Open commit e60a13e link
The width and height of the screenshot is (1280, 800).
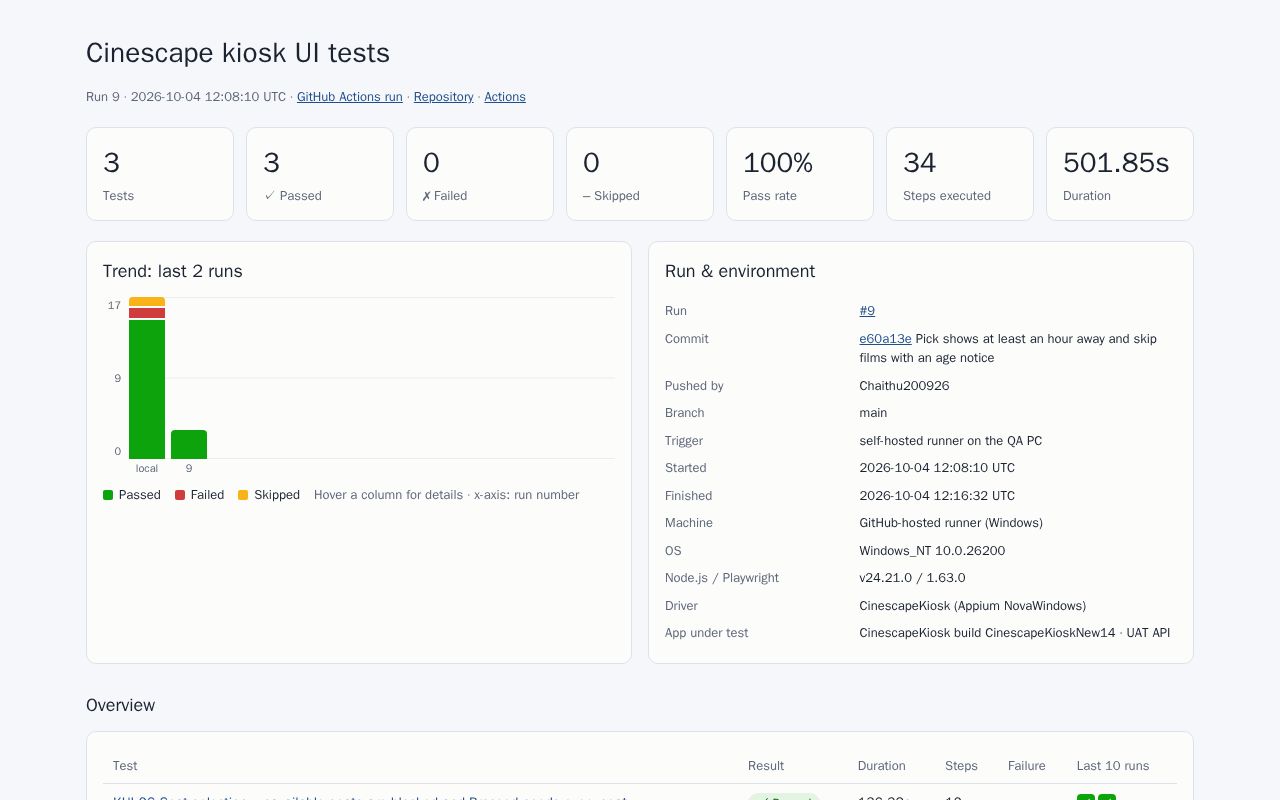pyautogui.click(x=885, y=339)
